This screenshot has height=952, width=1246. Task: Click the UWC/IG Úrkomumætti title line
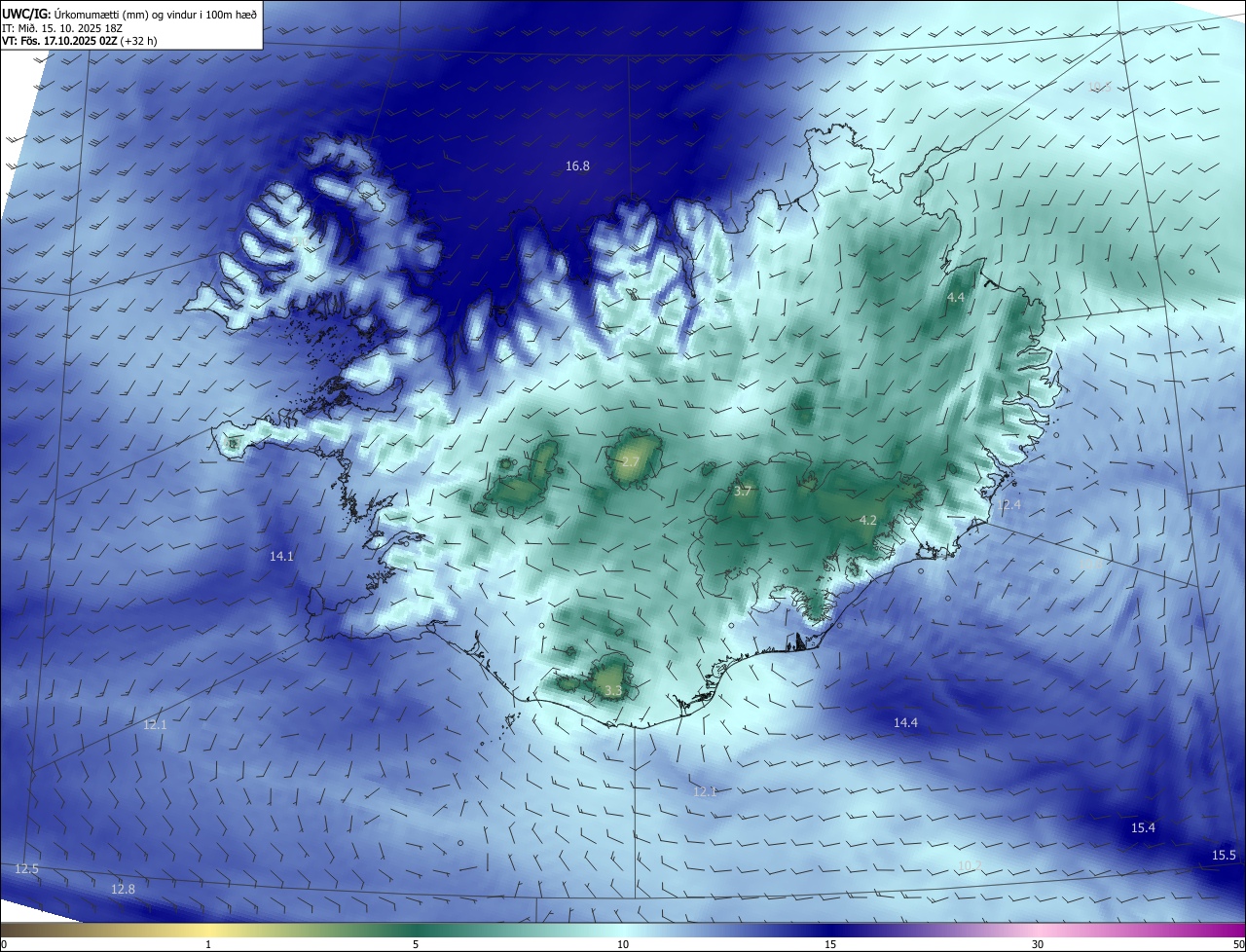click(129, 14)
